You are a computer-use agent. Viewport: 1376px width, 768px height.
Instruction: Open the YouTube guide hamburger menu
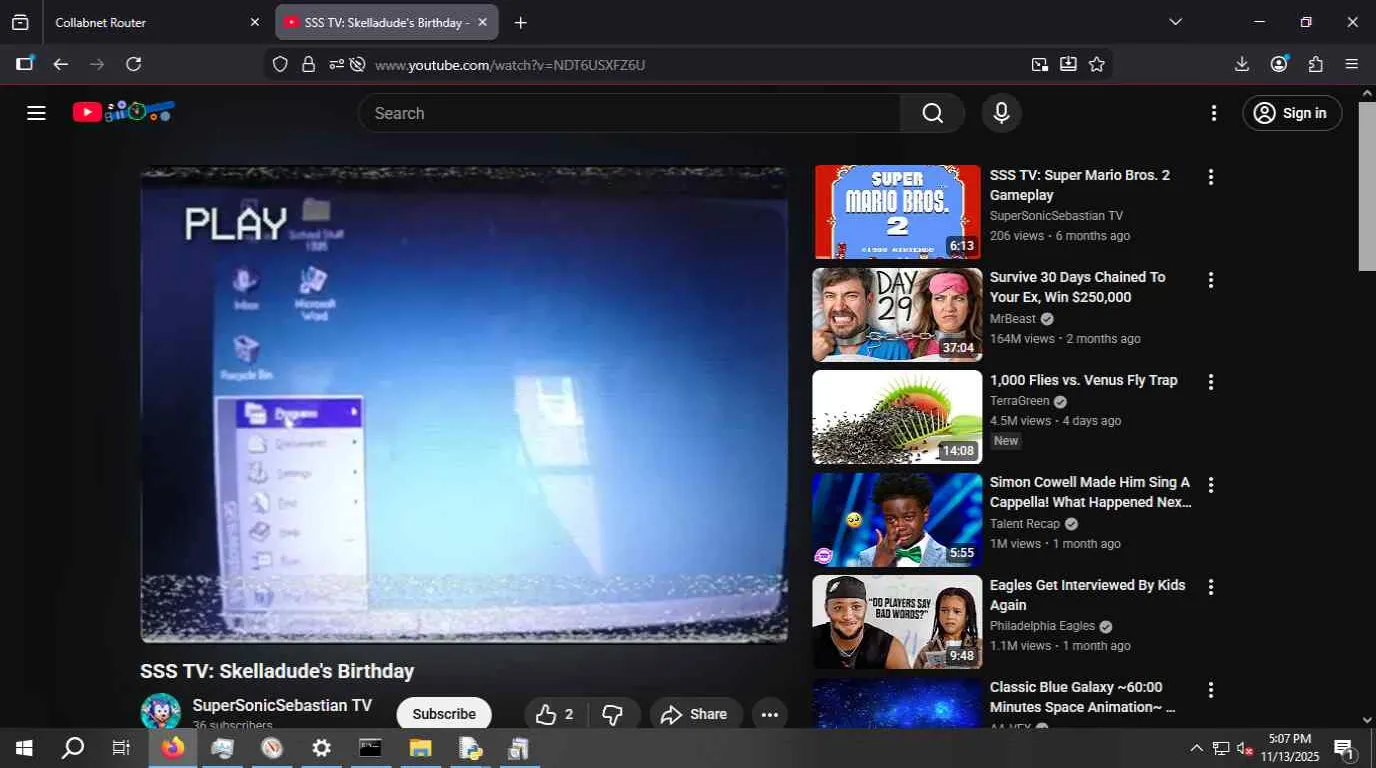point(37,113)
